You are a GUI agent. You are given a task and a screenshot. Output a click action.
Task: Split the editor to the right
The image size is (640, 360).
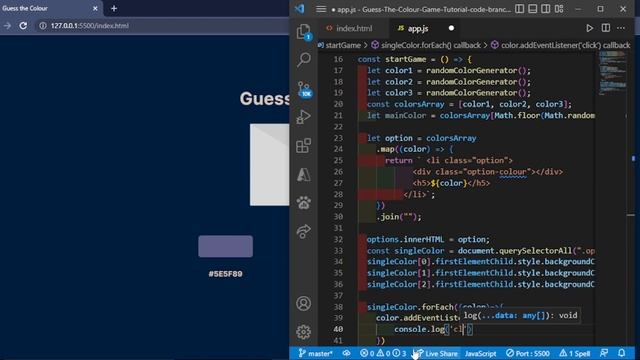(606, 28)
